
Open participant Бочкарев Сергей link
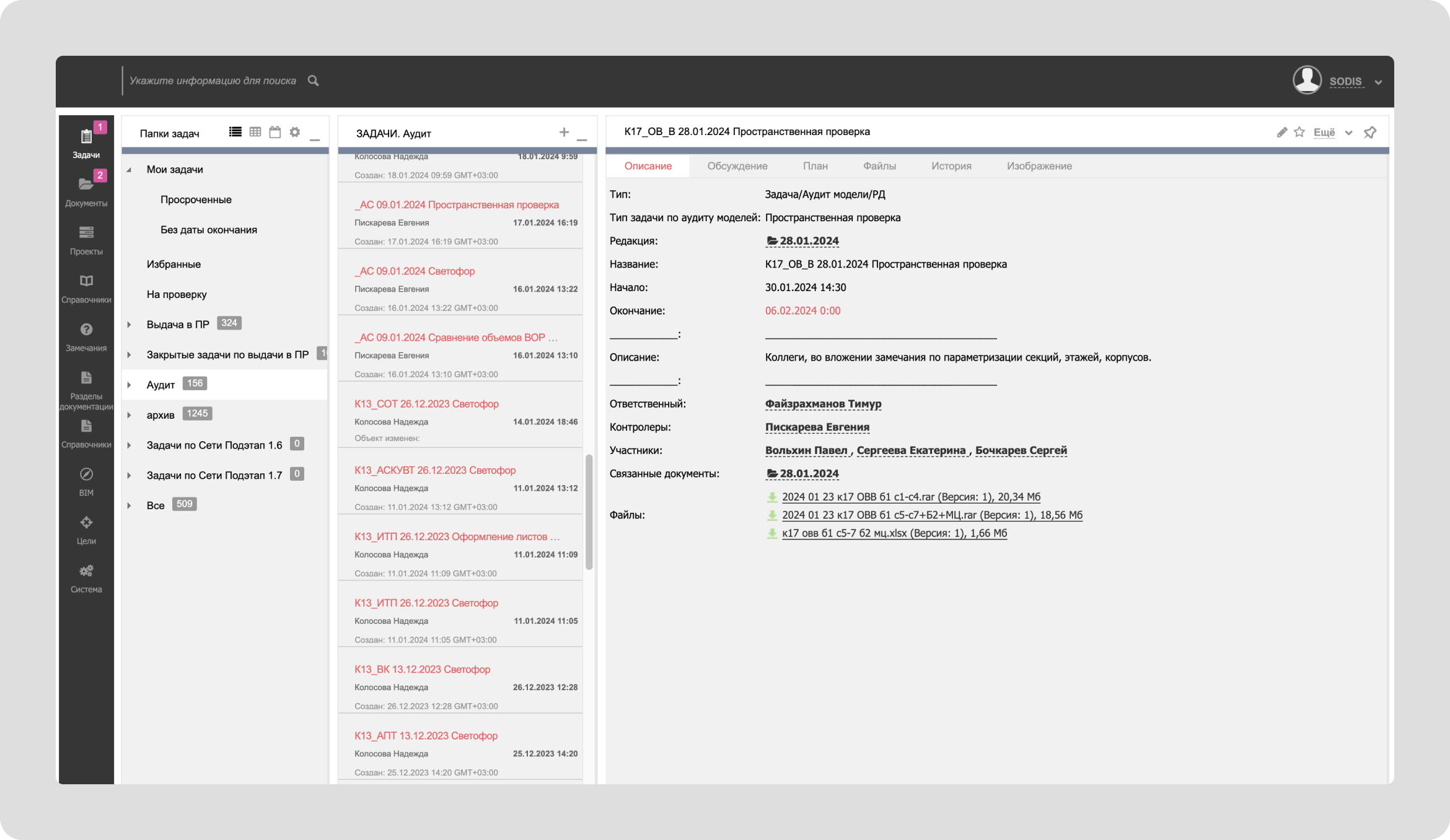1021,450
